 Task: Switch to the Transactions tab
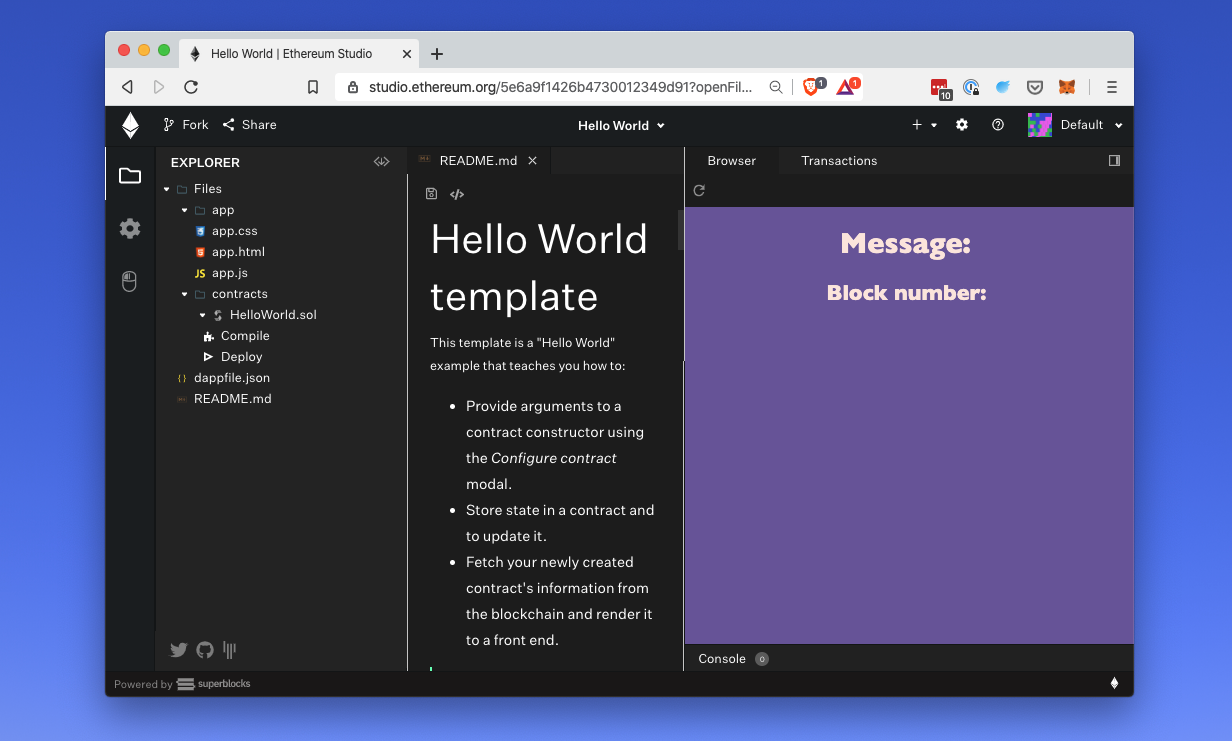pyautogui.click(x=838, y=161)
